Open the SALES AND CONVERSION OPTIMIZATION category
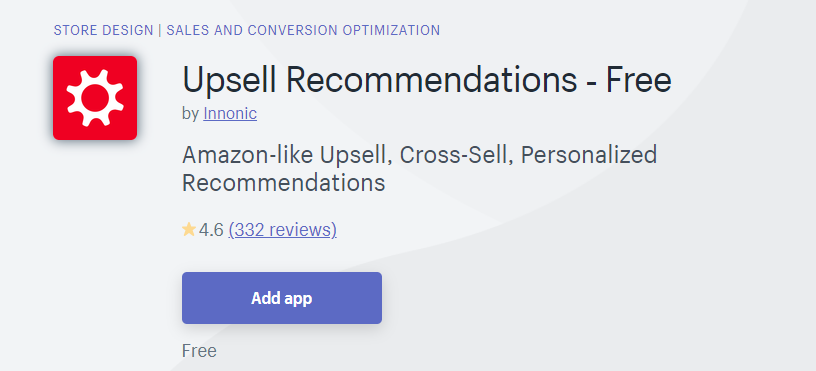The height and width of the screenshot is (371, 816). click(303, 30)
